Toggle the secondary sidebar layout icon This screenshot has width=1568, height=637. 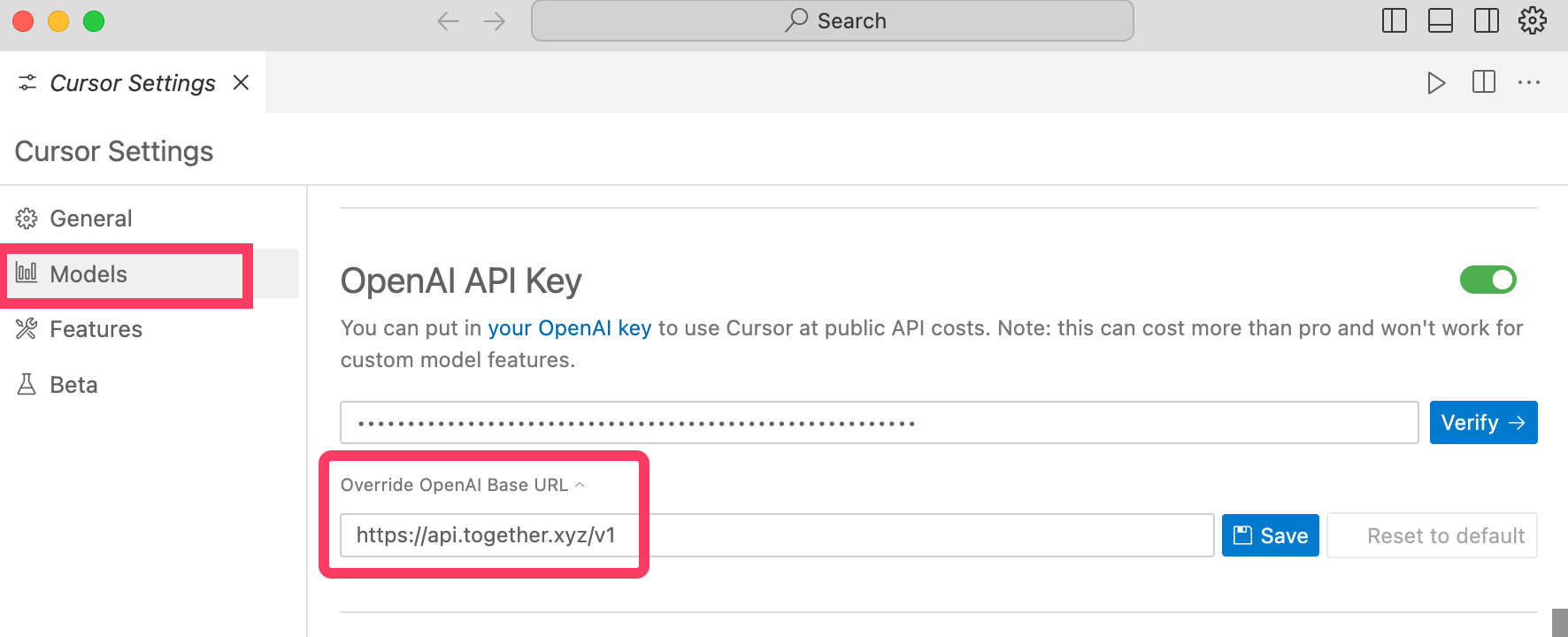[x=1487, y=20]
